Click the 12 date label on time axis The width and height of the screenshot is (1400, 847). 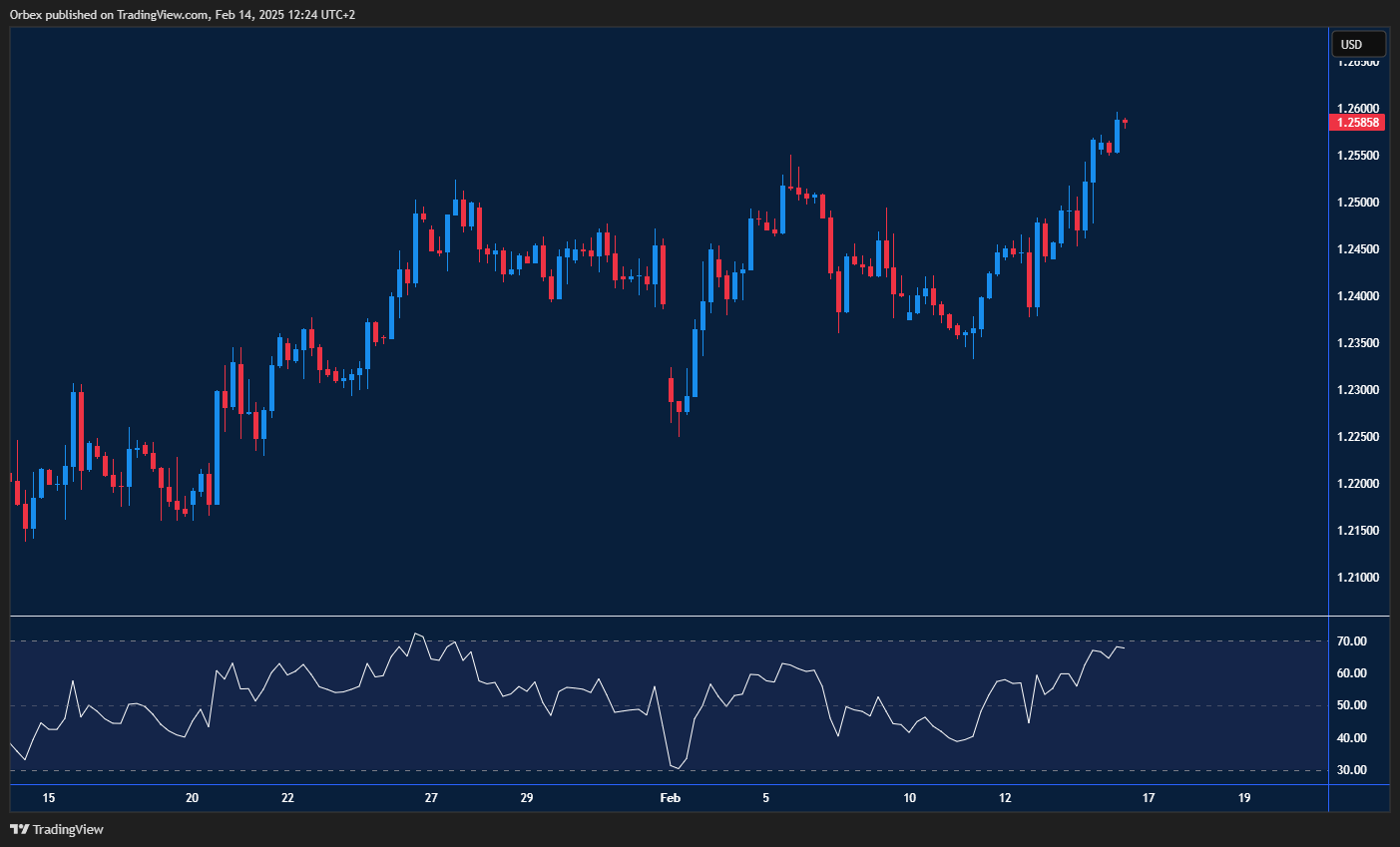(1005, 798)
